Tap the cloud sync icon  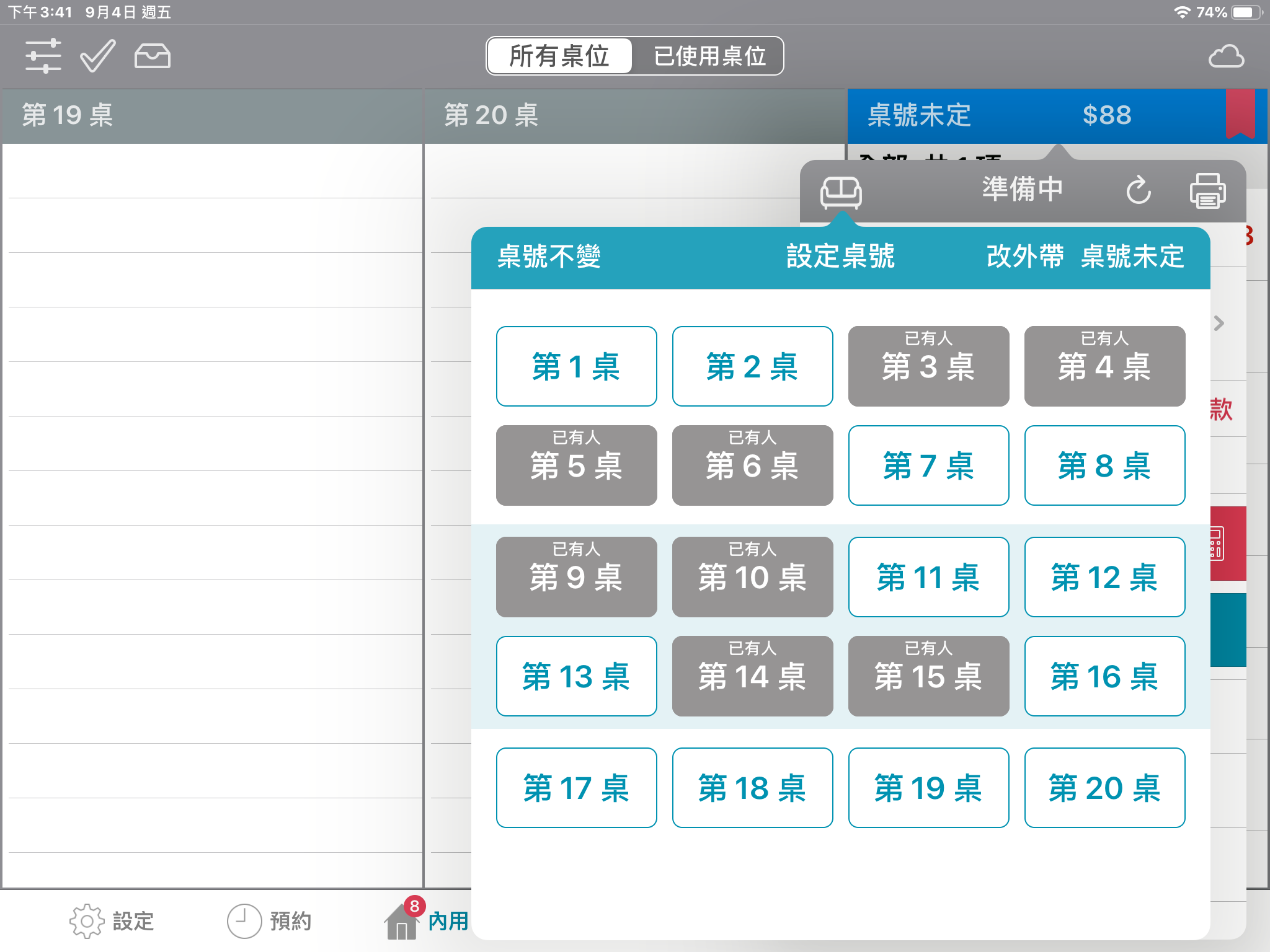click(x=1226, y=56)
